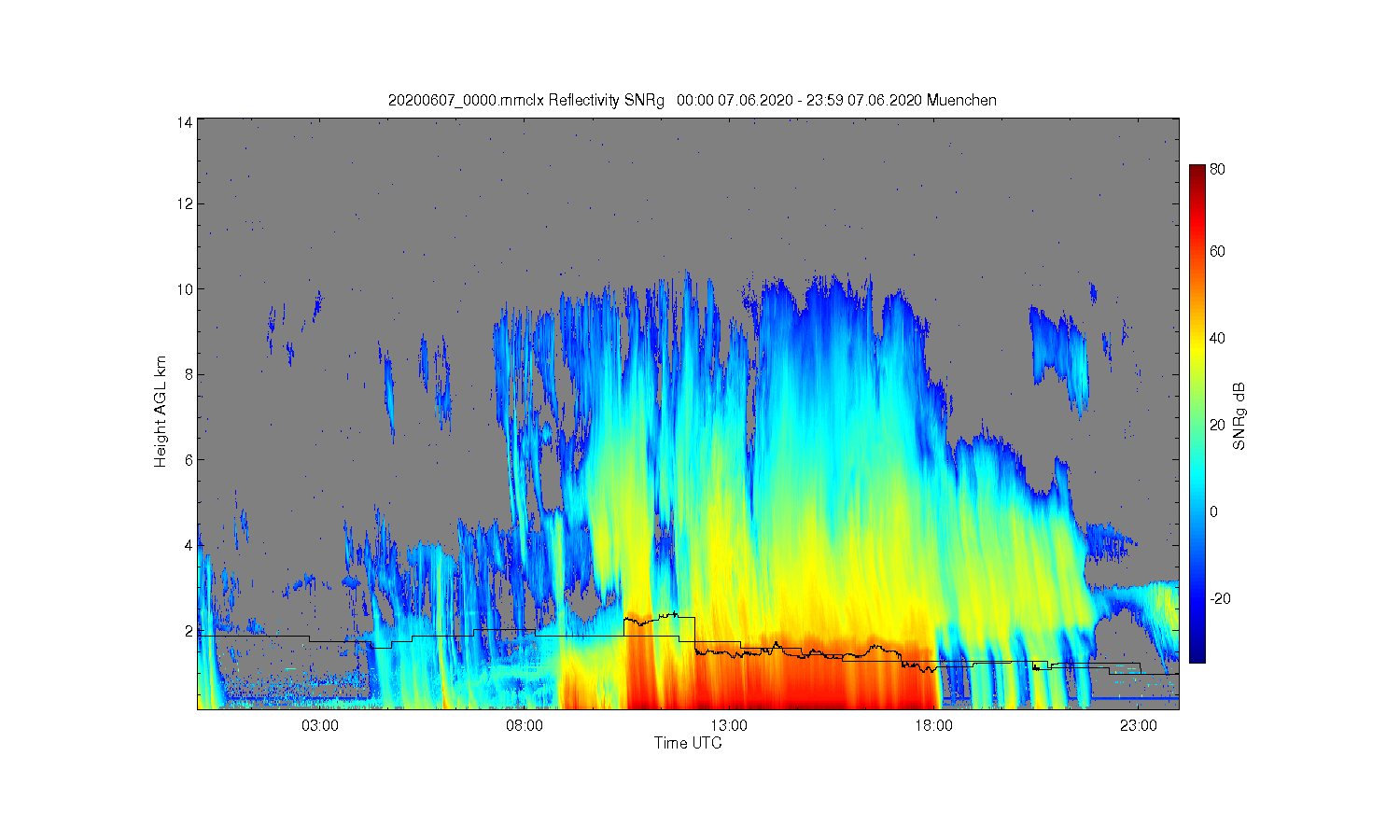
Task: Click the colorbar value -20
Action: click(x=1219, y=598)
